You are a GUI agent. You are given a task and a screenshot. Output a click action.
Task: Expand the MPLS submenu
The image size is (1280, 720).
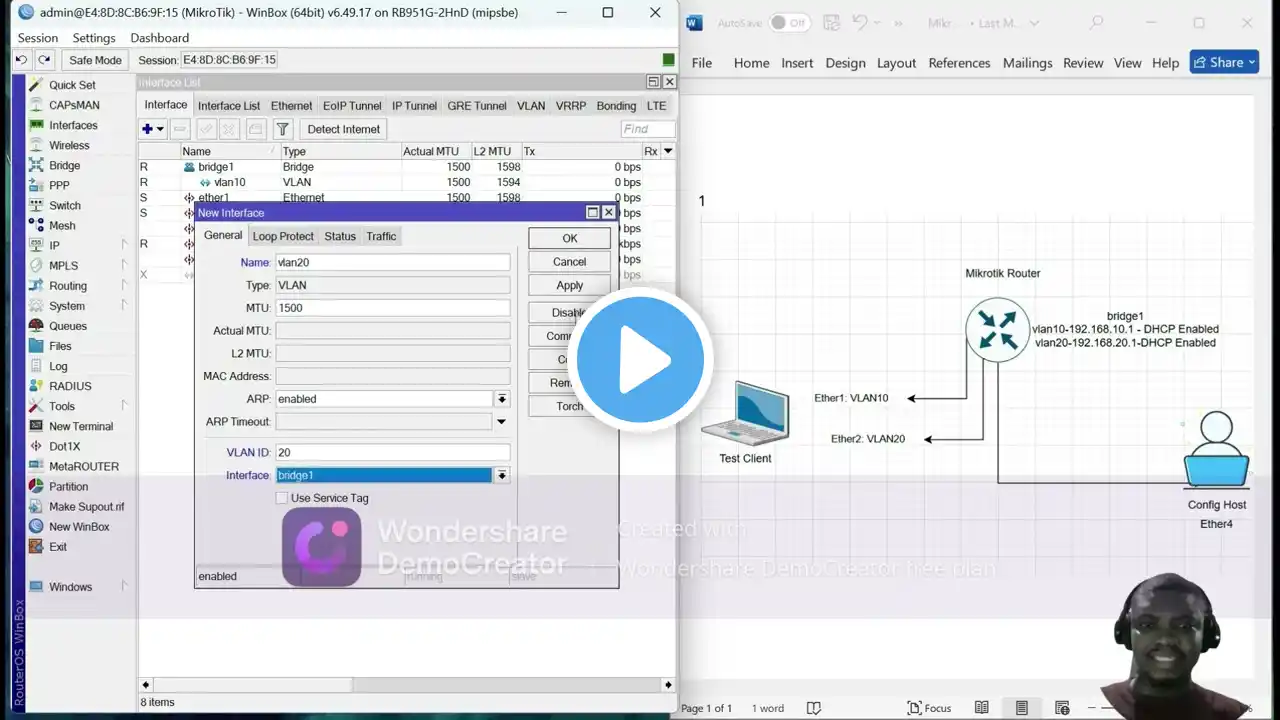click(x=125, y=265)
